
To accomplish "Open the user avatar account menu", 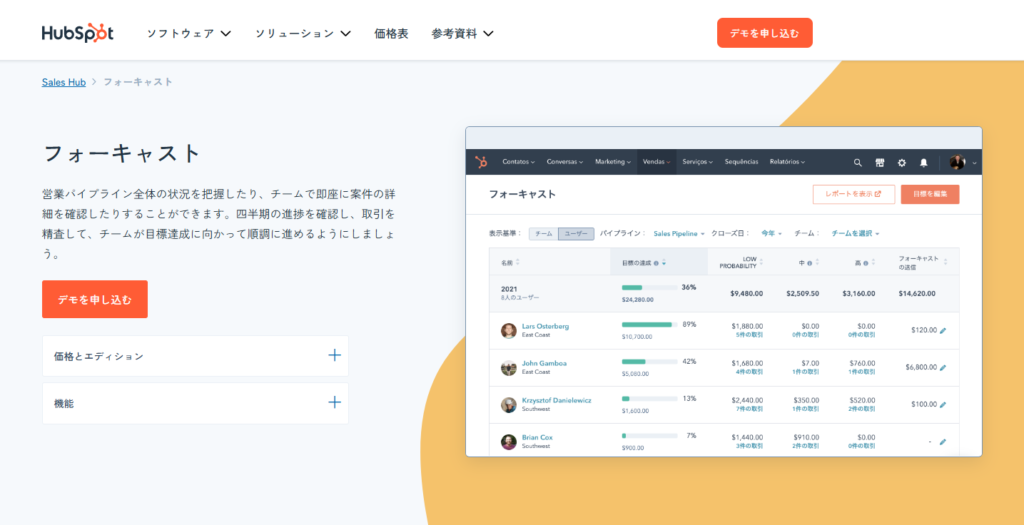I will [963, 163].
